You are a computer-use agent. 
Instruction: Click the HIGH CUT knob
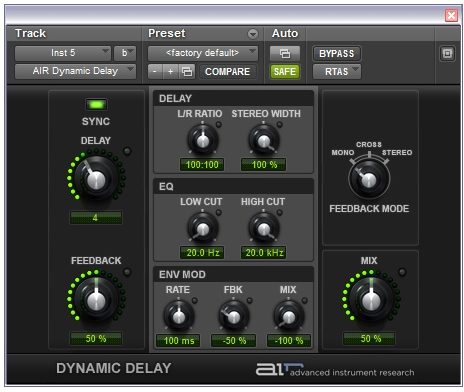264,228
